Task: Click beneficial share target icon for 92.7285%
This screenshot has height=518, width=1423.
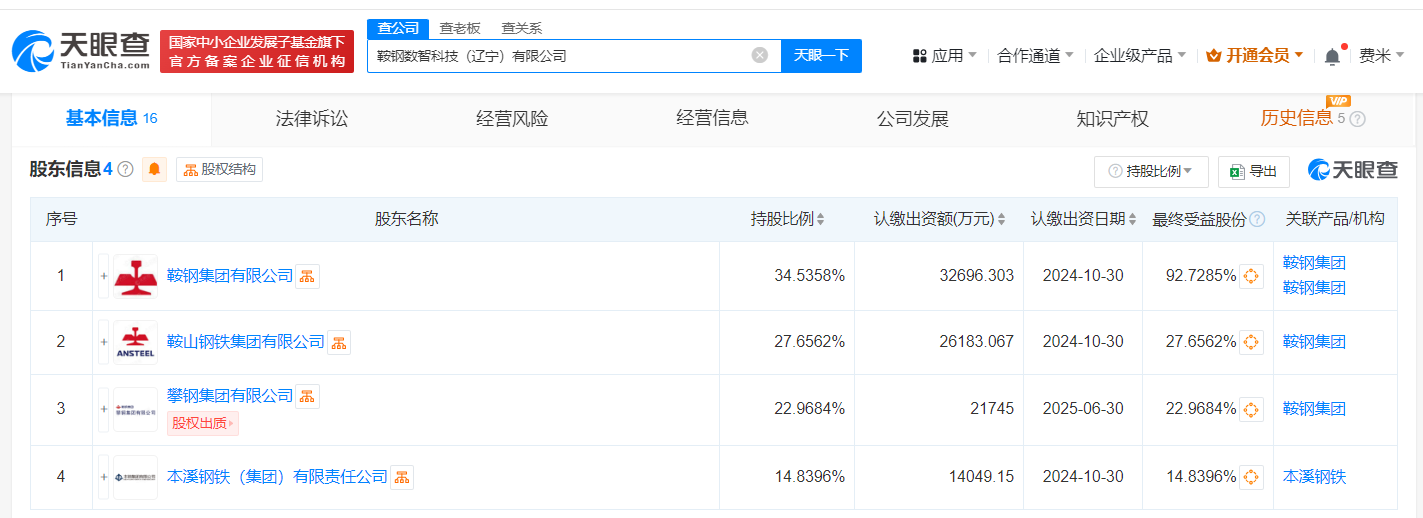Action: click(1251, 276)
